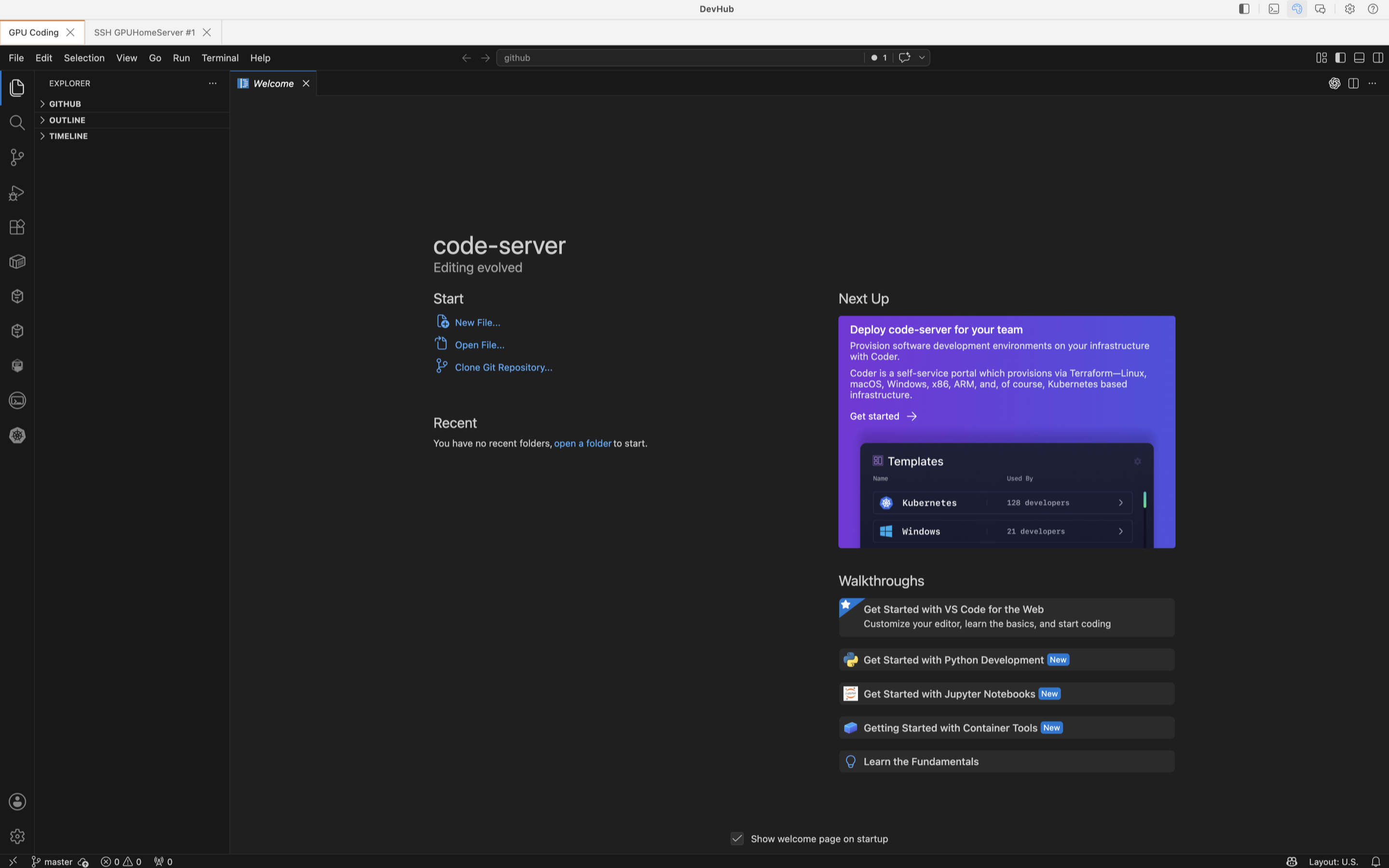The image size is (1389, 868).
Task: Open the Selection menu
Action: (84, 58)
